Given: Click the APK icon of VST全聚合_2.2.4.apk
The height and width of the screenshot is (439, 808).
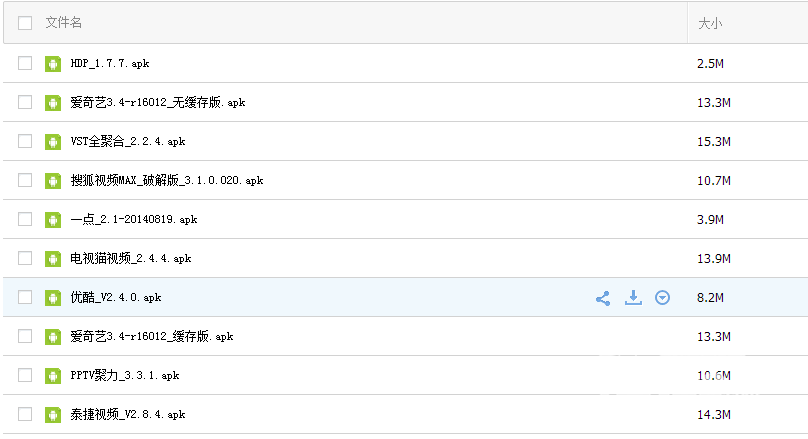Looking at the screenshot, I should point(53,142).
